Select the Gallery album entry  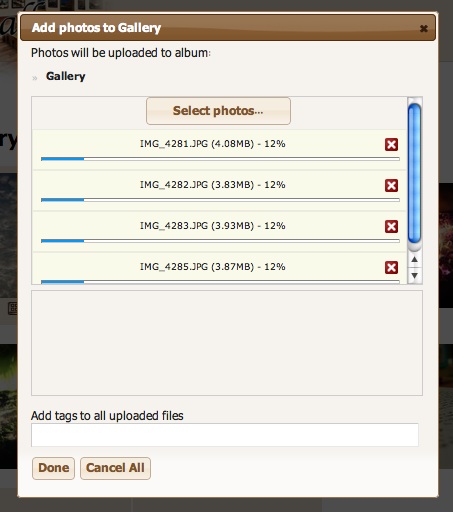pyautogui.click(x=66, y=76)
